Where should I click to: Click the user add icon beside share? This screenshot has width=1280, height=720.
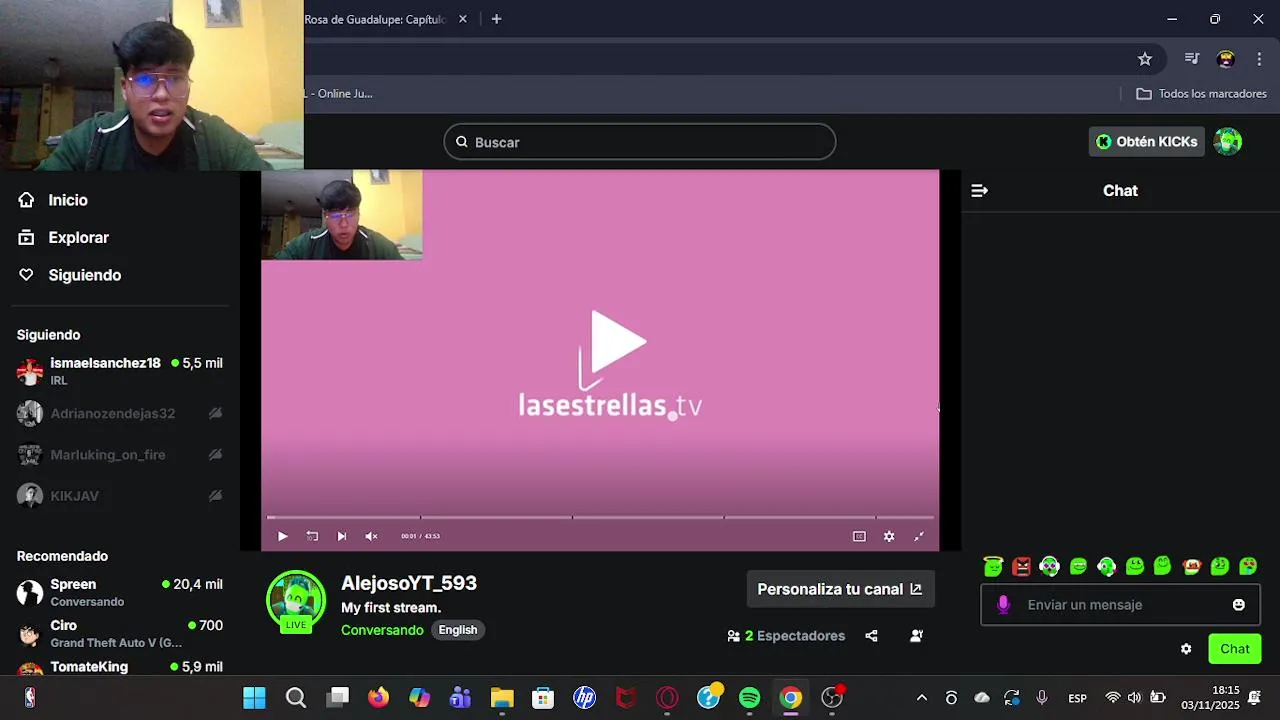tap(916, 636)
